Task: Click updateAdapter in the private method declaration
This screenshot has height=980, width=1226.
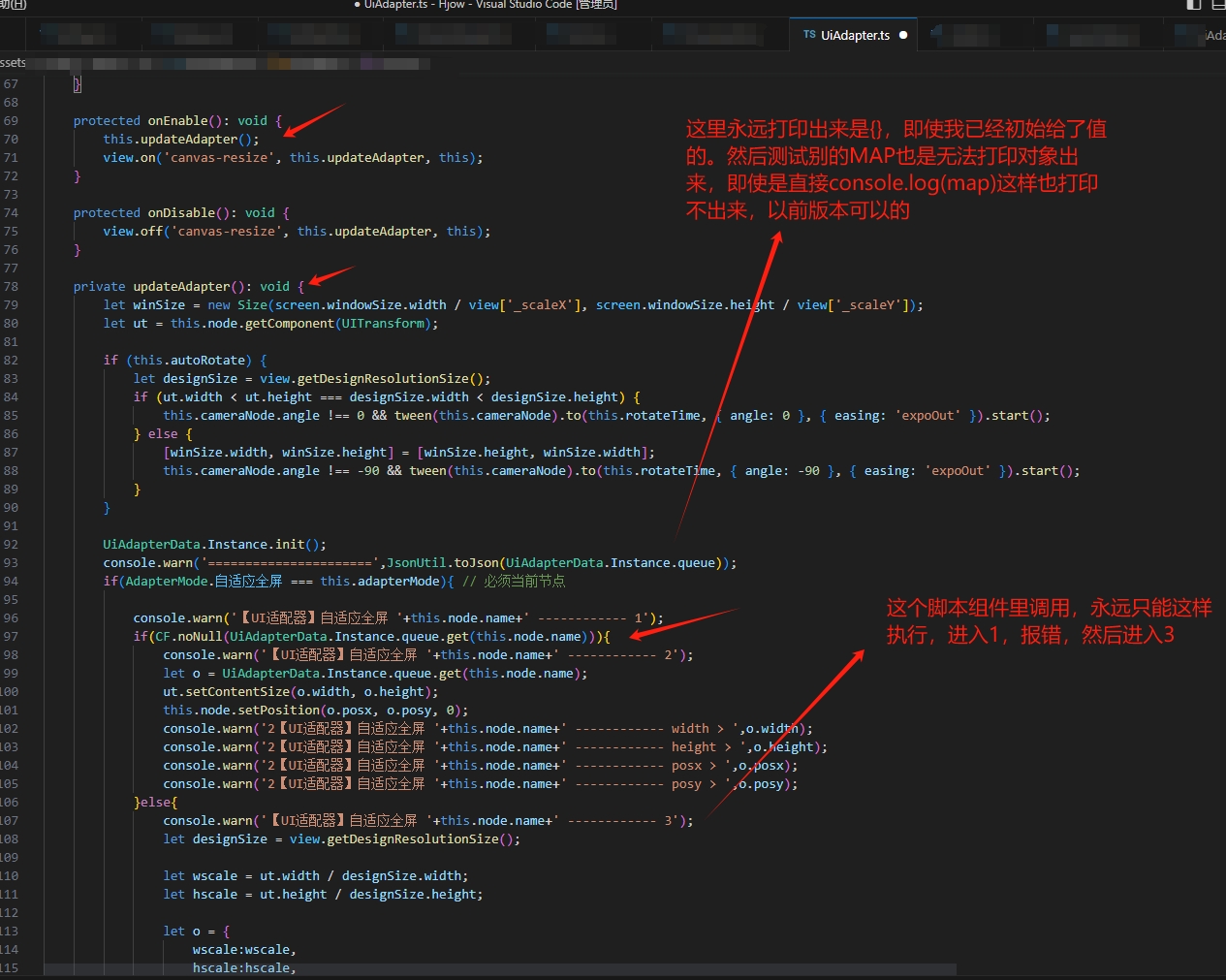Action: tap(181, 287)
